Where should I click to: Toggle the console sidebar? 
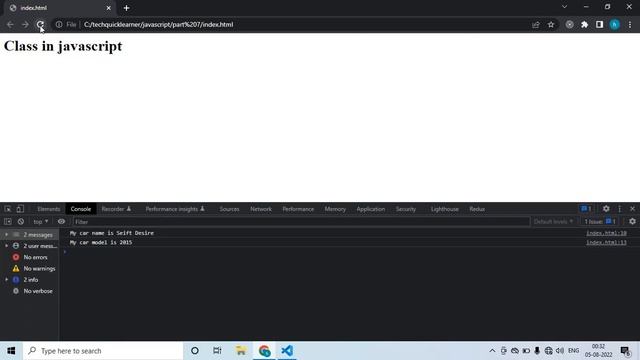pos(8,222)
